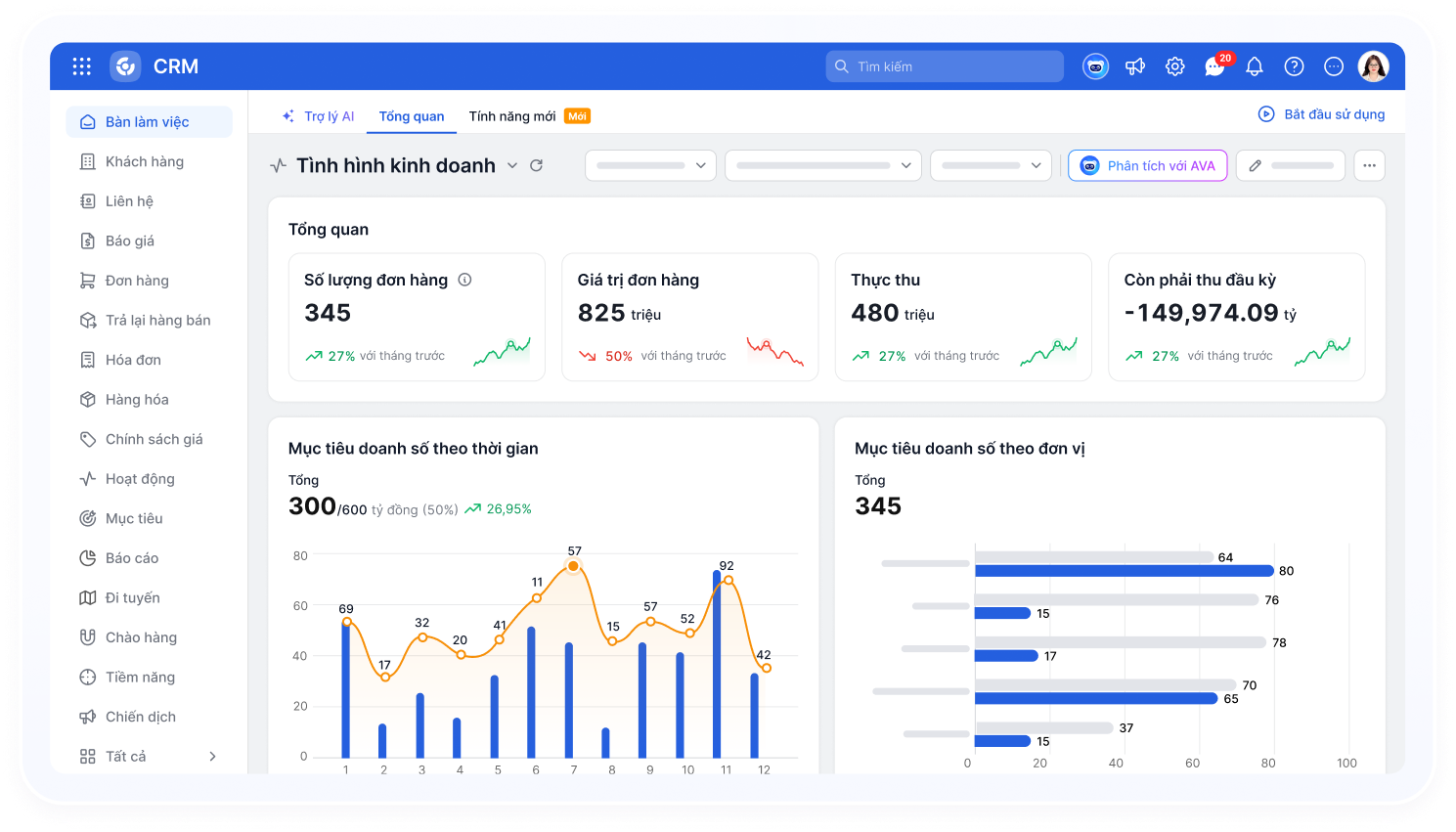This screenshot has width=1456, height=832.
Task: Refresh the Tình hình kinh doanh dashboard
Action: coord(536,165)
